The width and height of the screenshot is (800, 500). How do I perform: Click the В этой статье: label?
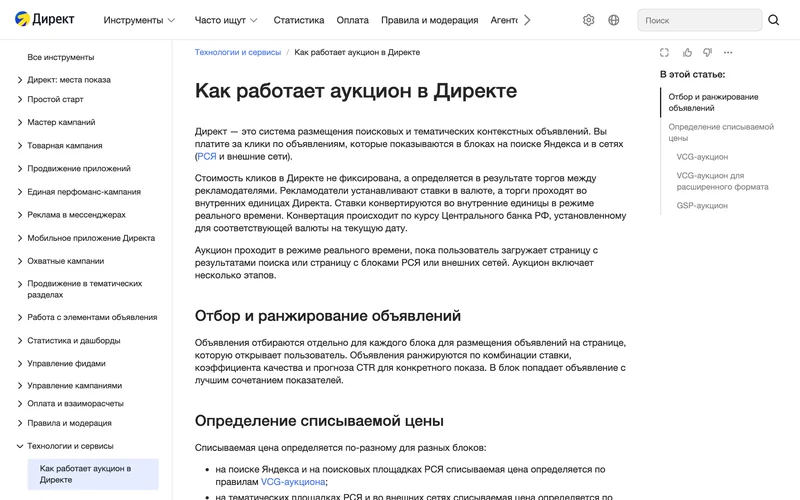(x=692, y=74)
